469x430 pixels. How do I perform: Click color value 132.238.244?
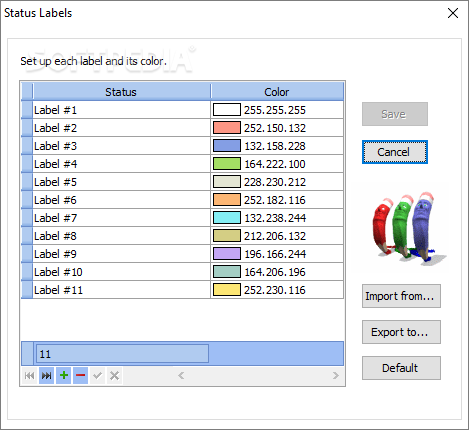275,218
